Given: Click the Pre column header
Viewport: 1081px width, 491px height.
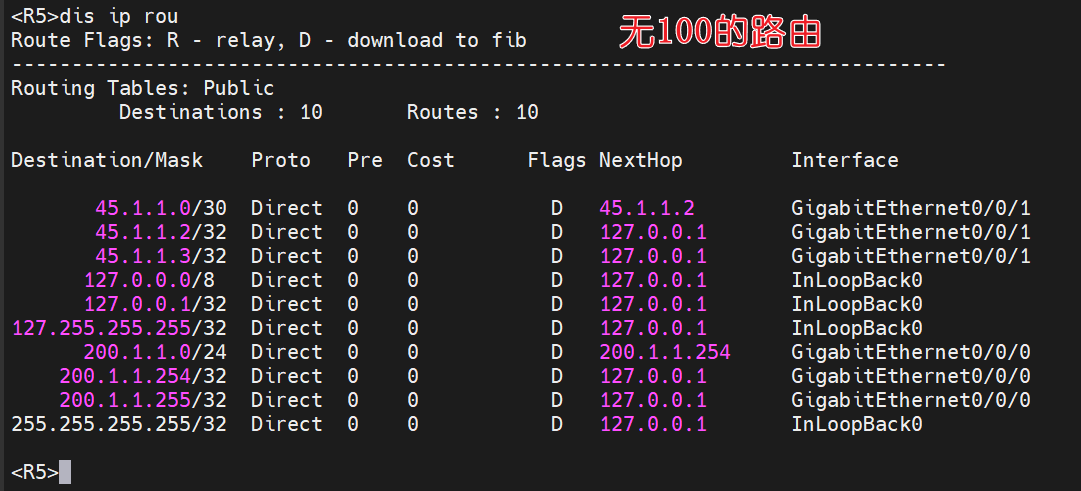Looking at the screenshot, I should tap(365, 160).
